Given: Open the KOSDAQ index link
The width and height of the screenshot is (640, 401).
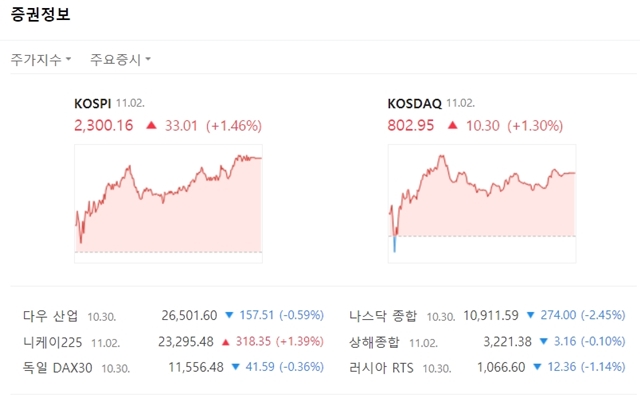Looking at the screenshot, I should (413, 103).
